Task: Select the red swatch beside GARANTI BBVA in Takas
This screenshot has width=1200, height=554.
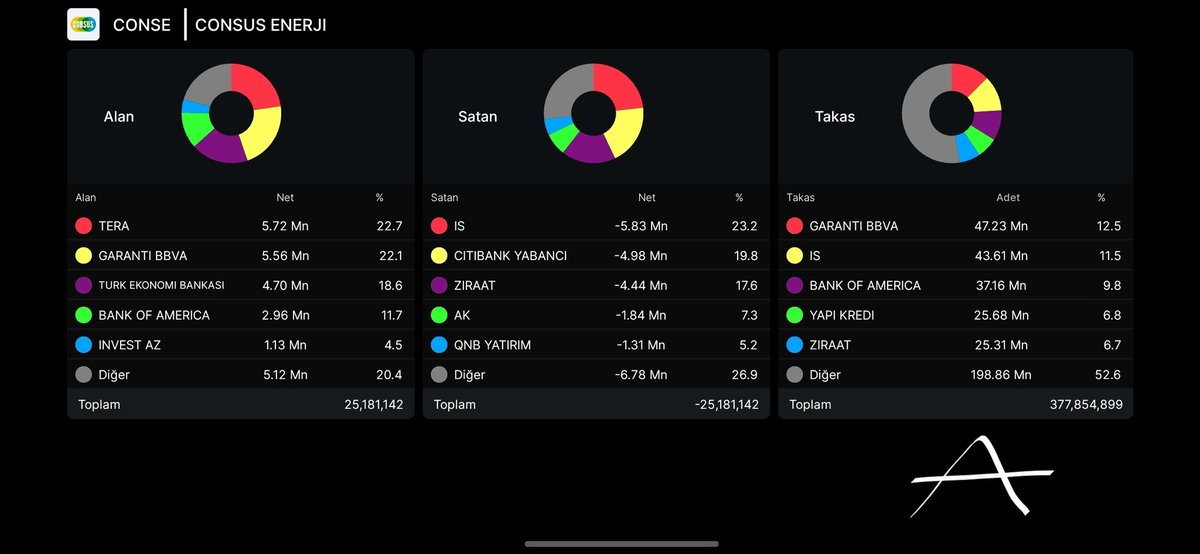Action: [795, 226]
